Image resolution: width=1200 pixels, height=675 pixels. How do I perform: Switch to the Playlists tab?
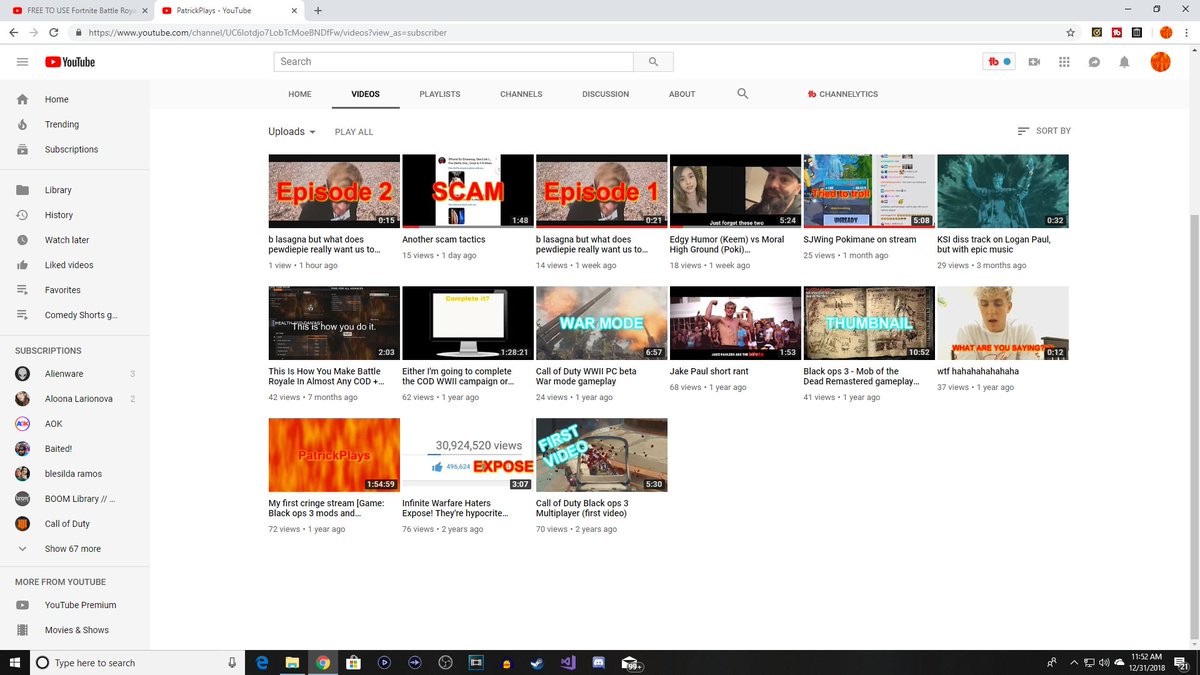[x=440, y=94]
